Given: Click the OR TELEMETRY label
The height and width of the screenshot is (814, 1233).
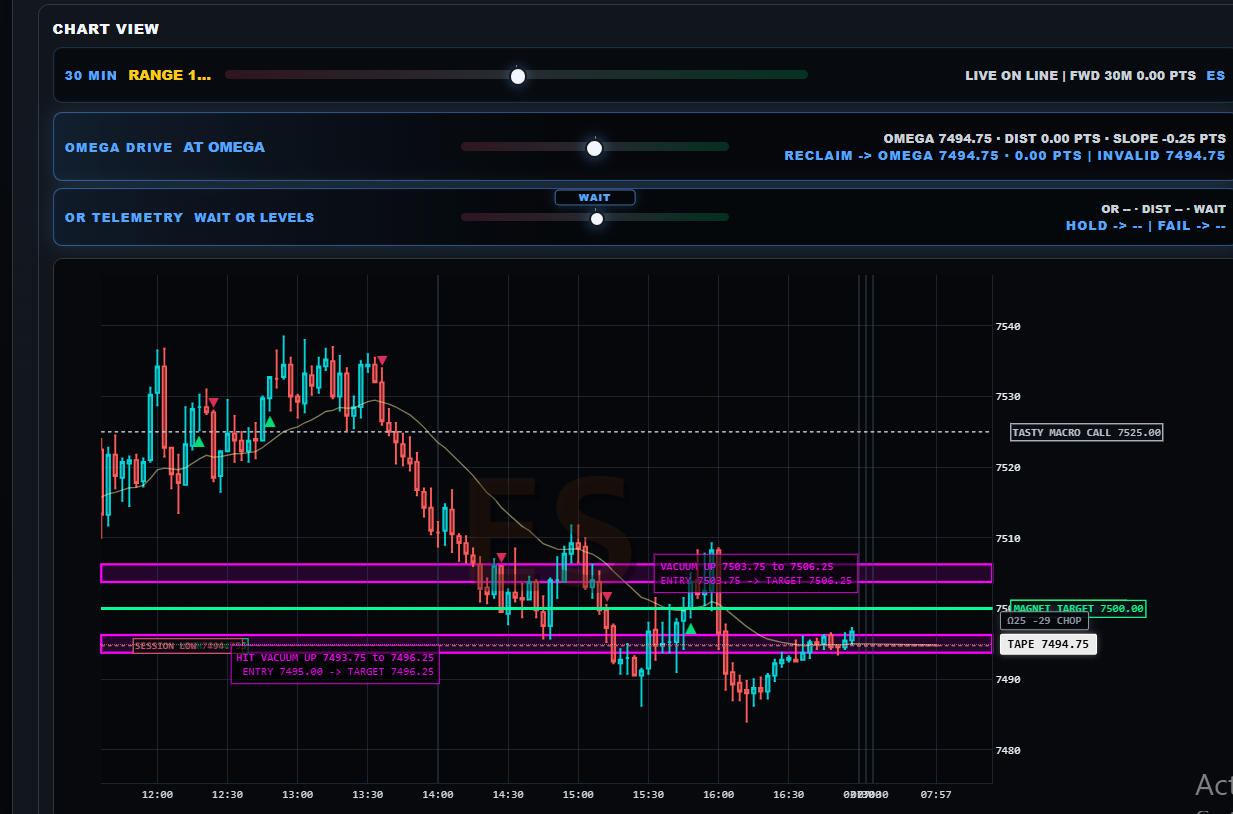Looking at the screenshot, I should click(124, 217).
